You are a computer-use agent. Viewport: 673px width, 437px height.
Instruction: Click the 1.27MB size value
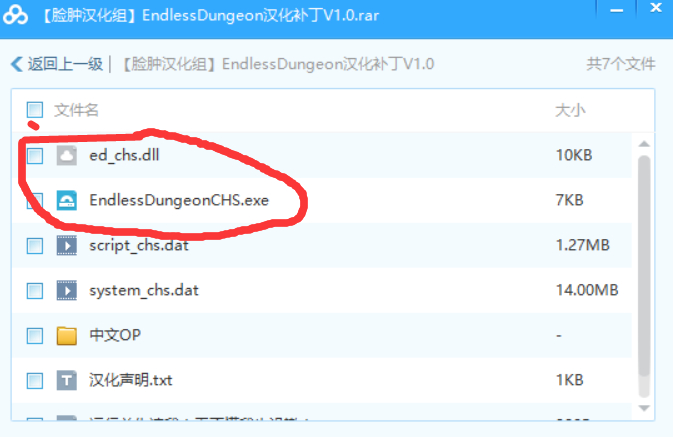pos(582,245)
